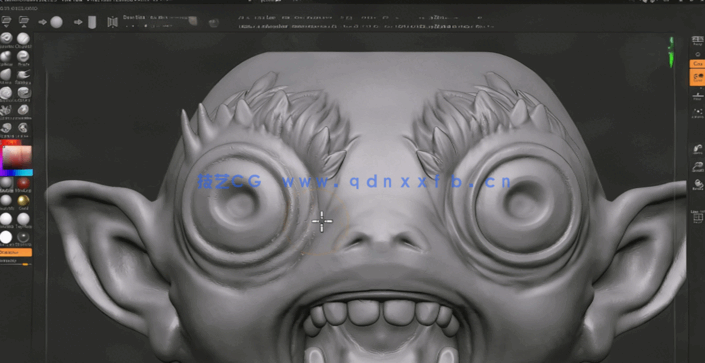Select the sphere primitive icon in top toolbar
The height and width of the screenshot is (363, 705).
pos(56,22)
